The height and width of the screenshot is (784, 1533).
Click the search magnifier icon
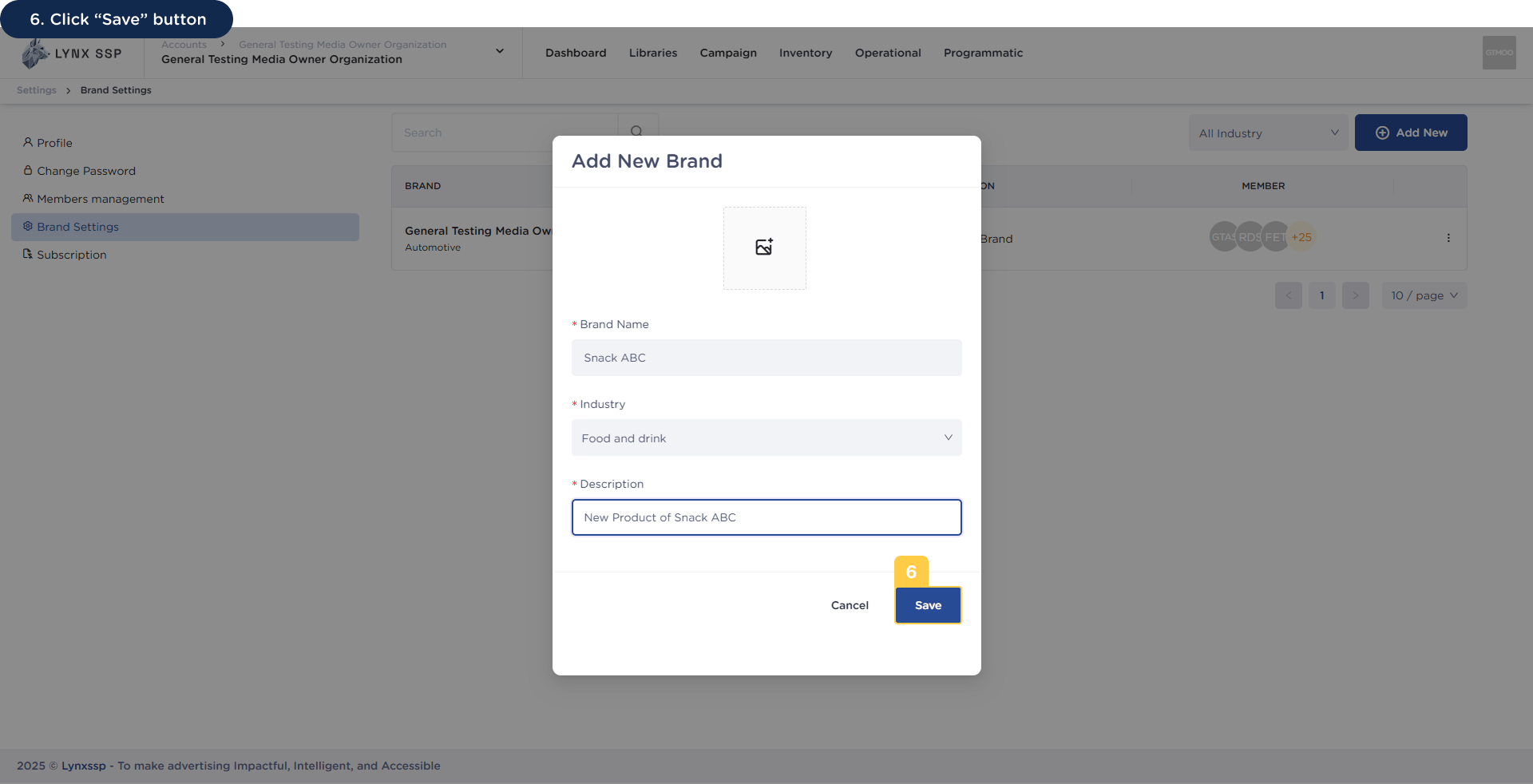click(636, 132)
